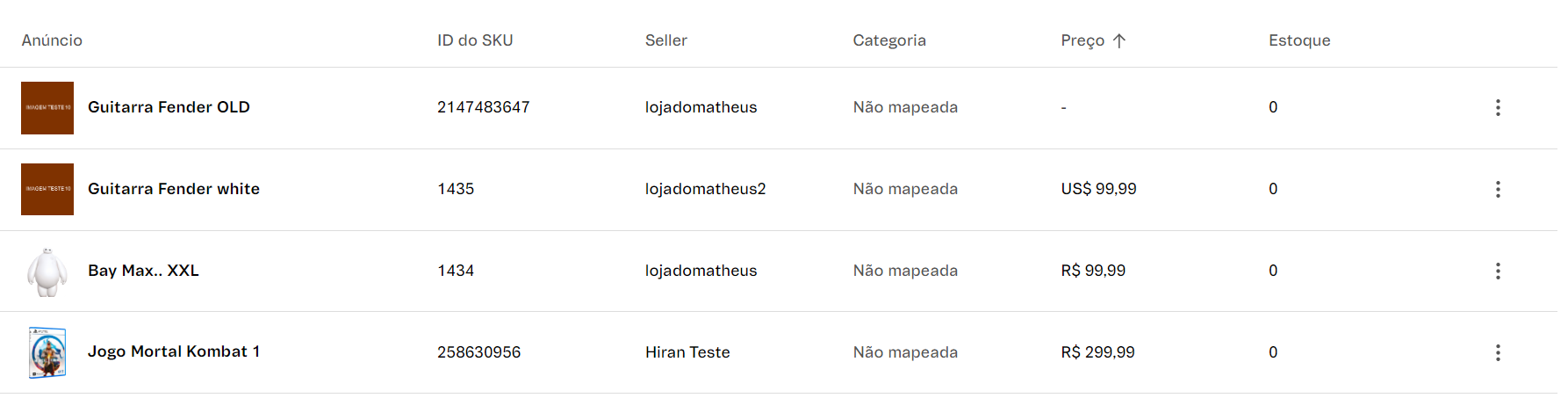The image size is (1568, 398).
Task: Open three-dot menu for Bay Max.. XXL
Action: [1497, 271]
